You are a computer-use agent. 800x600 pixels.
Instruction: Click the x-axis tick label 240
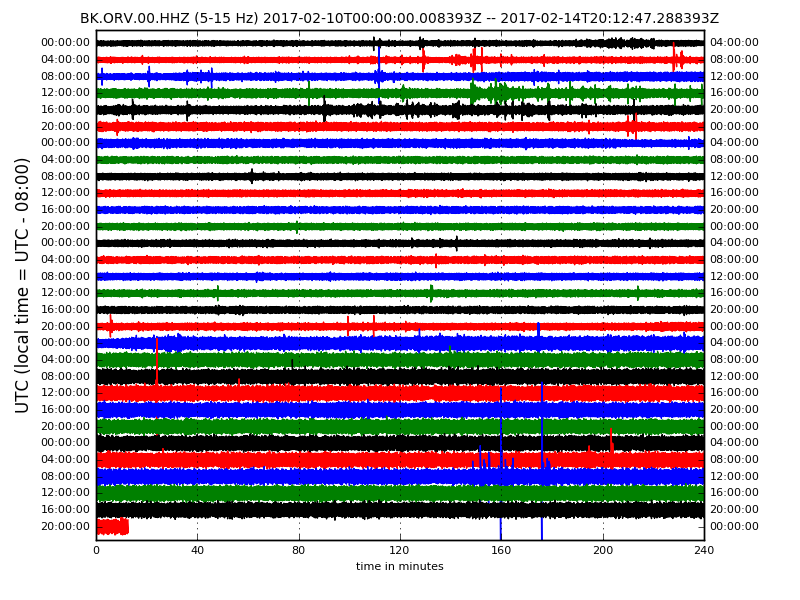[x=704, y=550]
